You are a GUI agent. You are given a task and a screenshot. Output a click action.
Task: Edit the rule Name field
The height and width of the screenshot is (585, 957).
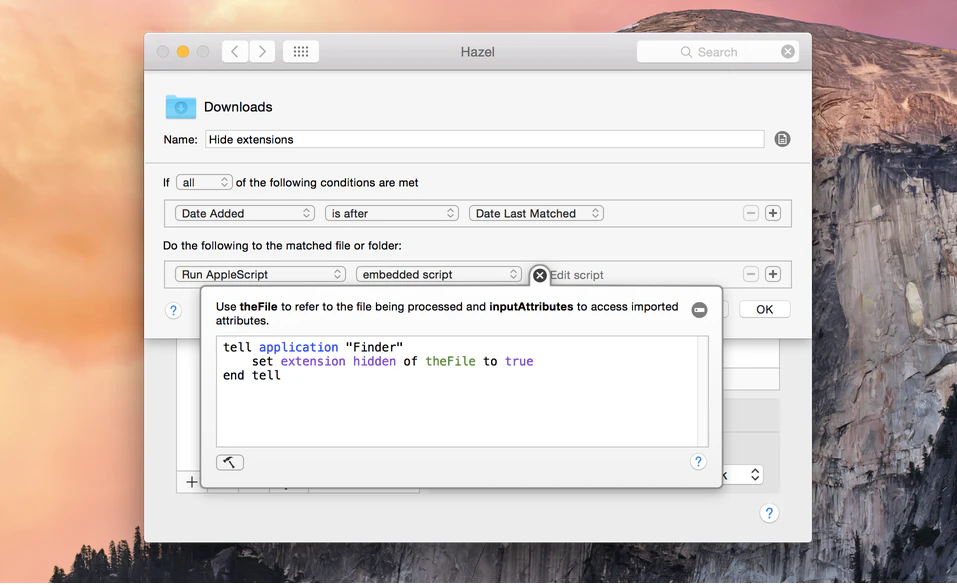click(485, 139)
